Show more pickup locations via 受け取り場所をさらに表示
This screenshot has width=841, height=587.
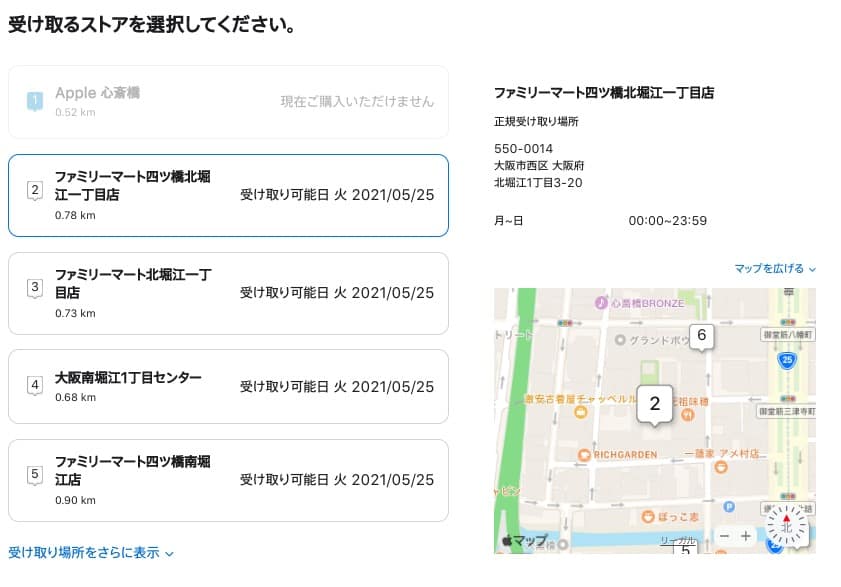pos(91,553)
